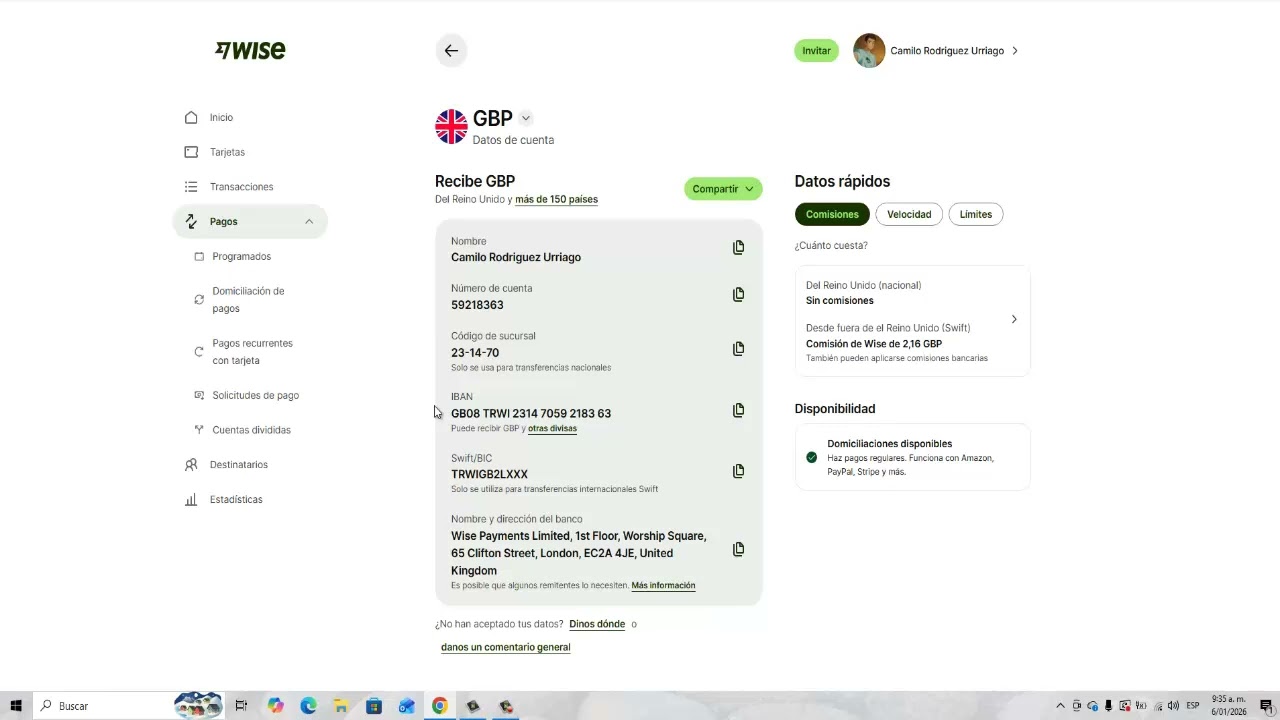
Task: Open Task View in the taskbar
Action: click(241, 706)
